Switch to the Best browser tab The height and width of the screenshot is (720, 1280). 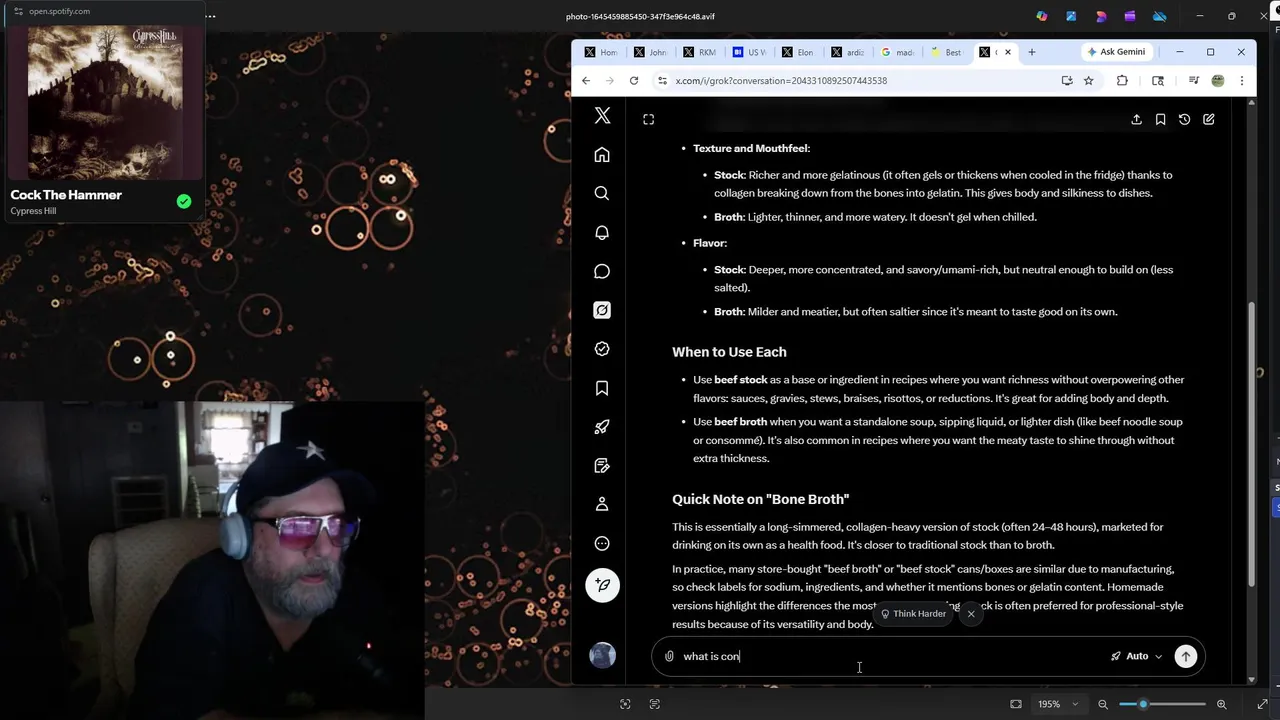click(946, 52)
